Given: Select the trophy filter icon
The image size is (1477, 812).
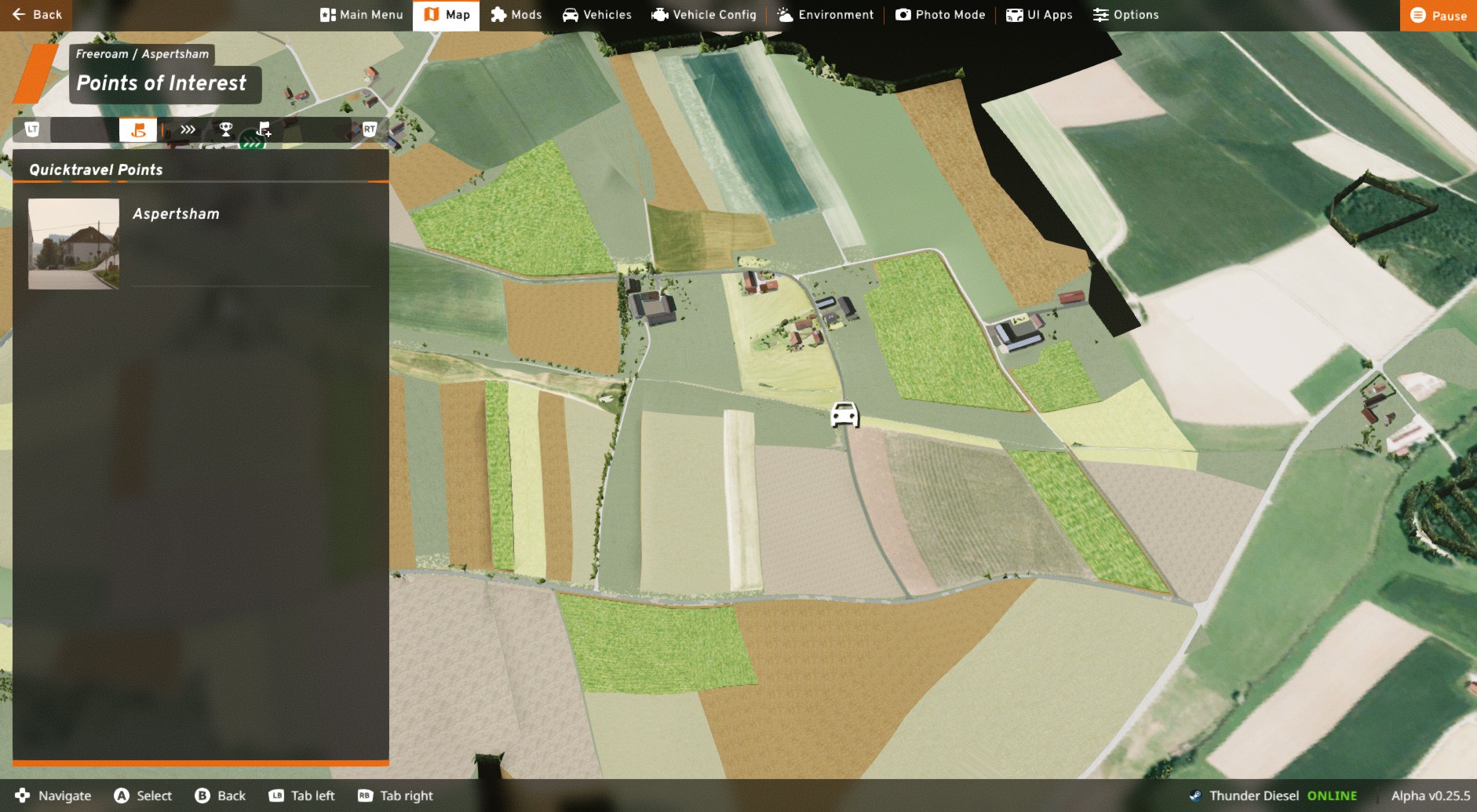Looking at the screenshot, I should [226, 129].
